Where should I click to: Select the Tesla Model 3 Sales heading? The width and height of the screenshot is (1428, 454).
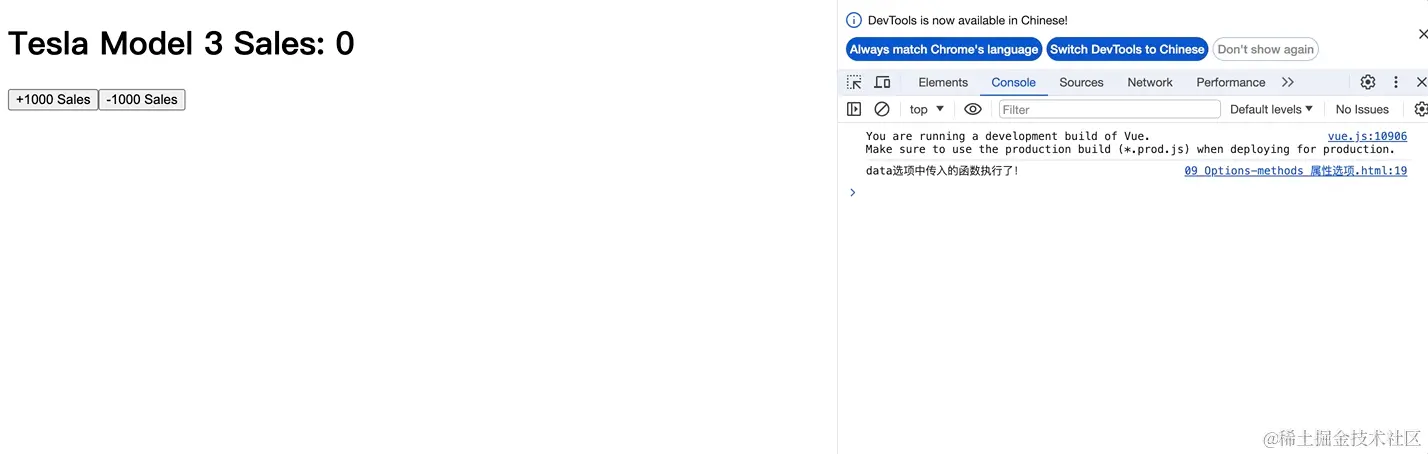181,43
